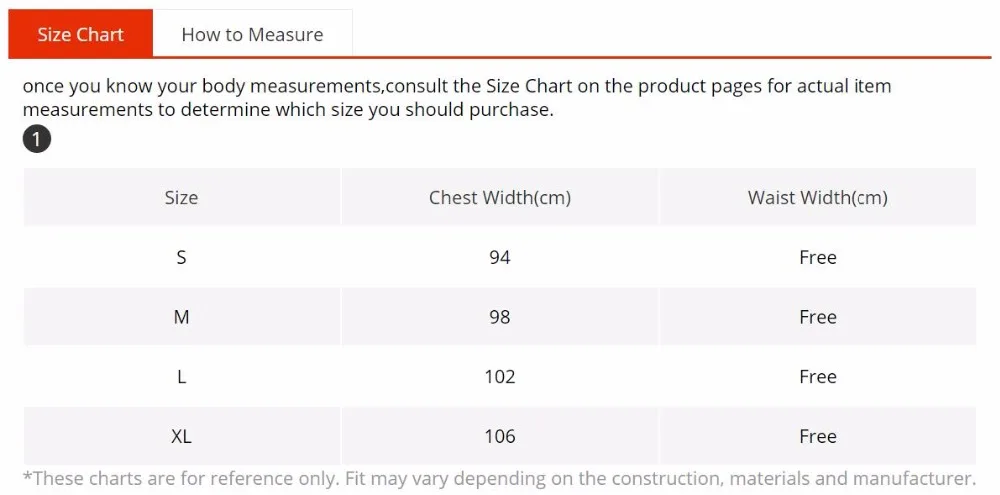The image size is (1000, 495).
Task: Click the chest width value 102
Action: tap(500, 376)
